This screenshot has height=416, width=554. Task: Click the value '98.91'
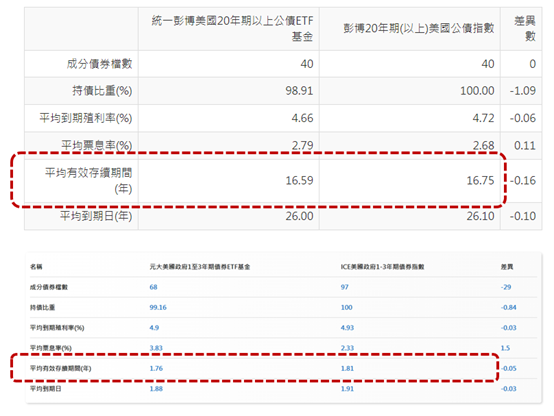pyautogui.click(x=299, y=91)
